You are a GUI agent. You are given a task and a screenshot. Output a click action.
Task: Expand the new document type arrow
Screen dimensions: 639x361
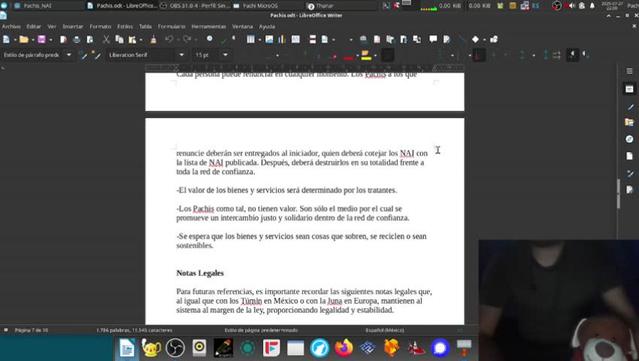point(15,40)
